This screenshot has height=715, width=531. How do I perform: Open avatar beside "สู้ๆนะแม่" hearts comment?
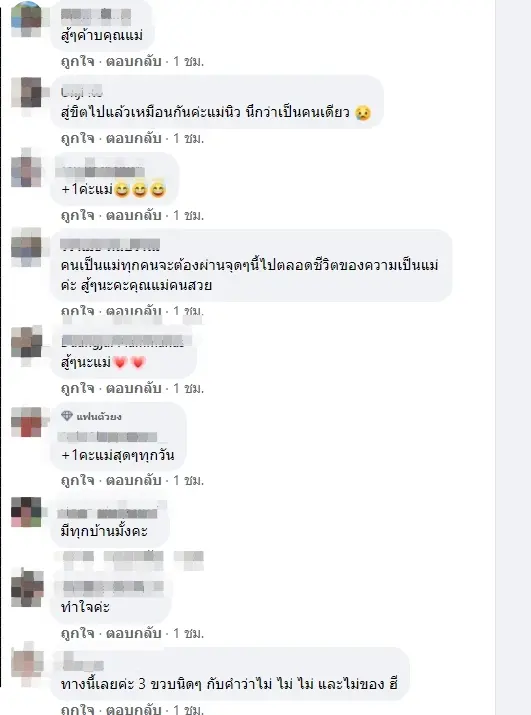[26, 342]
